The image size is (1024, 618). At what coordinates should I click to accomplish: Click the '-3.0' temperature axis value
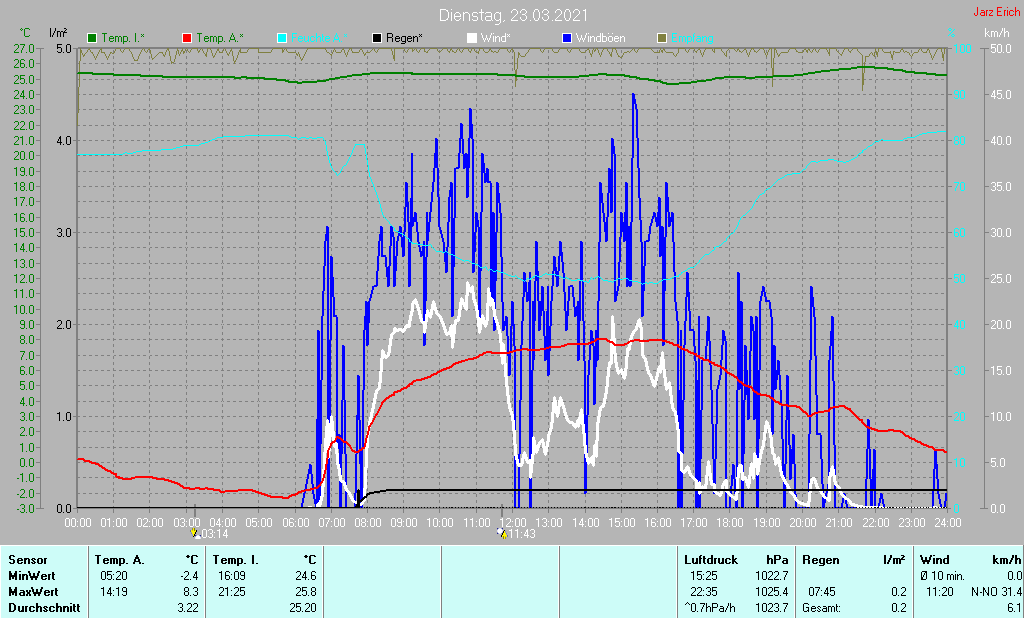tap(24, 508)
